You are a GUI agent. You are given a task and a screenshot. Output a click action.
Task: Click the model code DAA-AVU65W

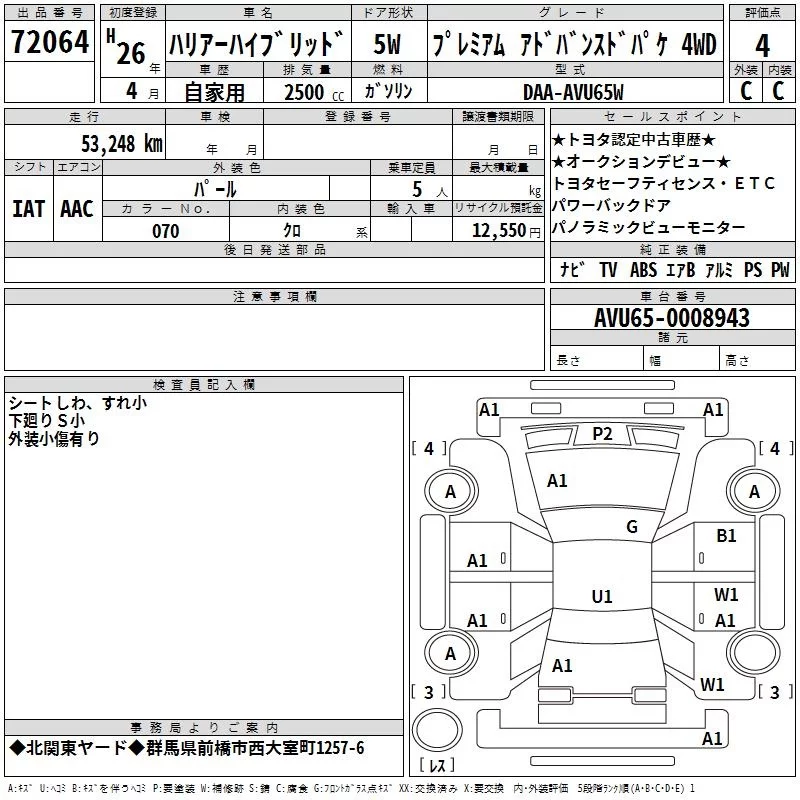[573, 92]
